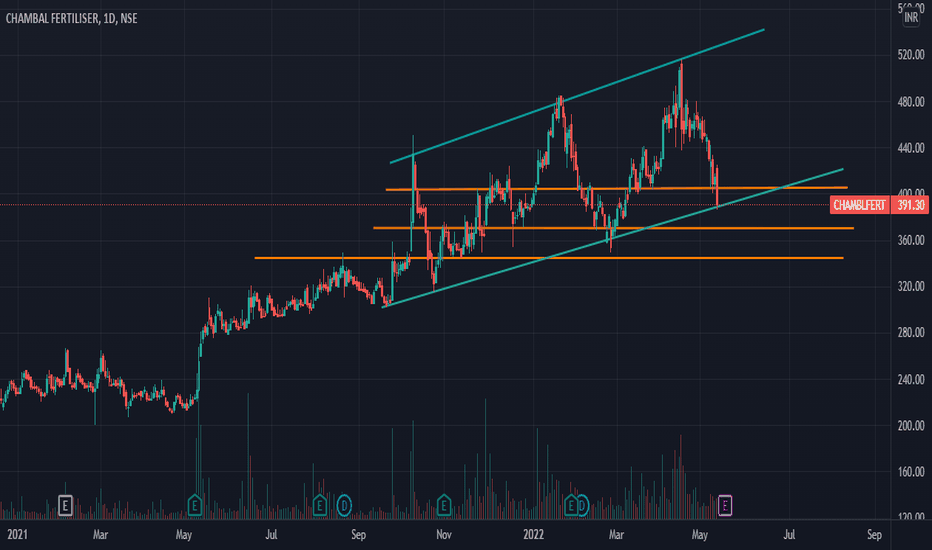Click the D dividend marker in early 2022
This screenshot has height=550, width=932.
582,506
